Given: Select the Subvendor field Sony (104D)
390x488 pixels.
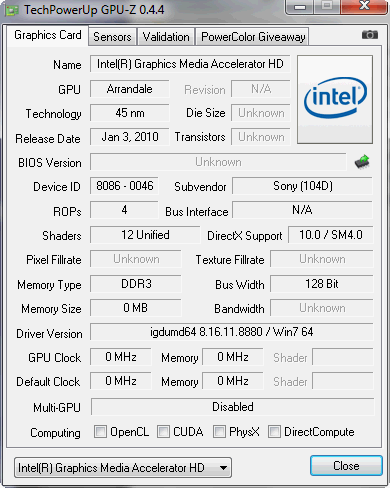Looking at the screenshot, I should pyautogui.click(x=302, y=186).
